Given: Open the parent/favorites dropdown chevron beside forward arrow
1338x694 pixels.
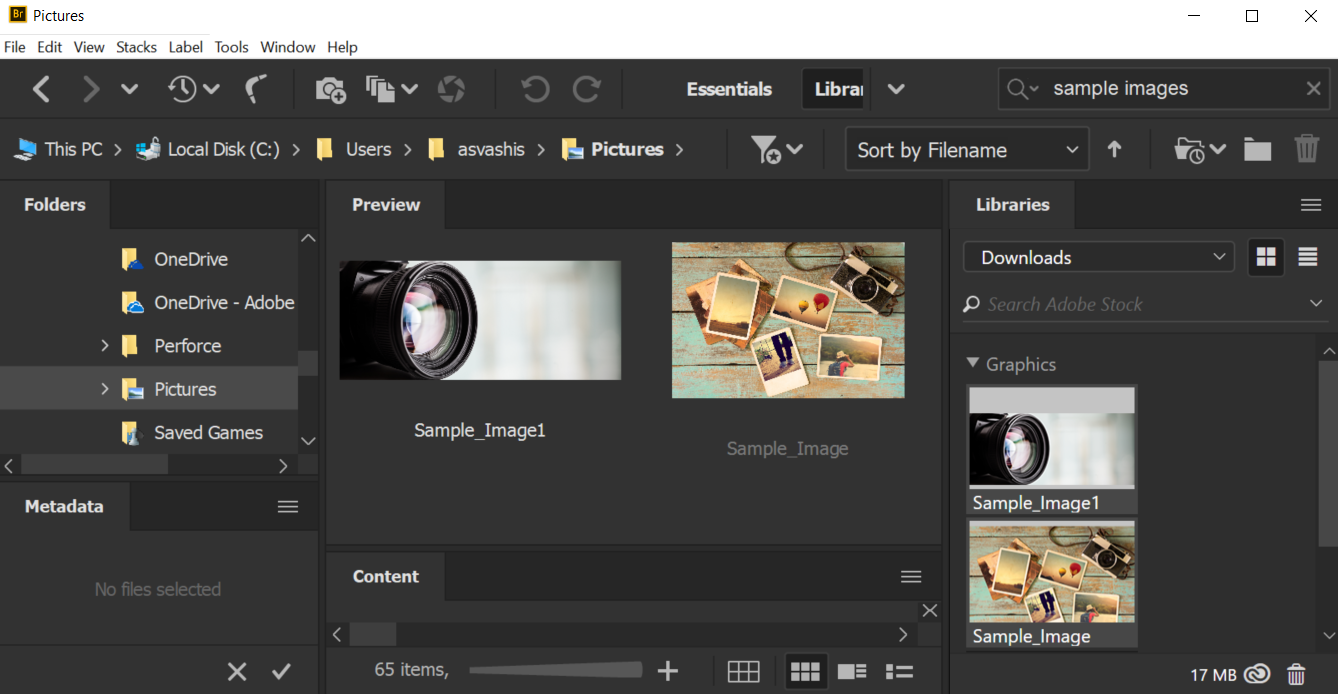Looking at the screenshot, I should [129, 89].
